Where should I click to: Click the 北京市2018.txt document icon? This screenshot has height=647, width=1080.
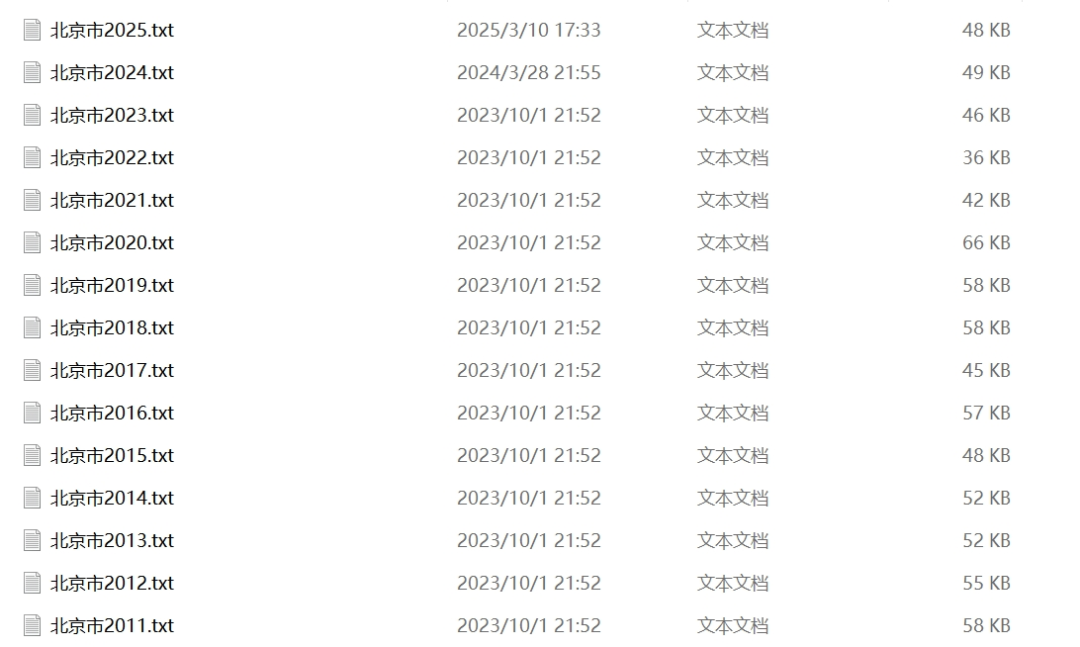pos(32,328)
